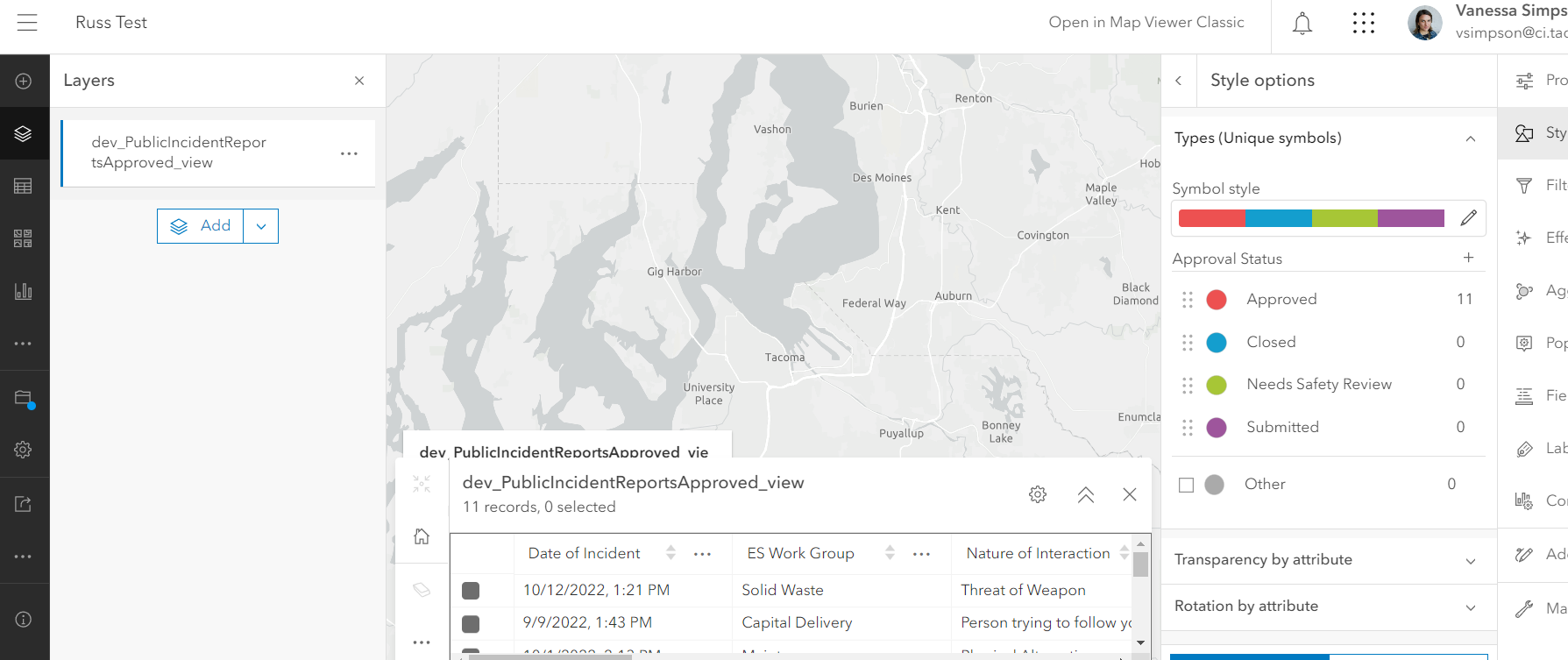Image resolution: width=1568 pixels, height=660 pixels.
Task: Open the notifications bell
Action: coord(1302,24)
